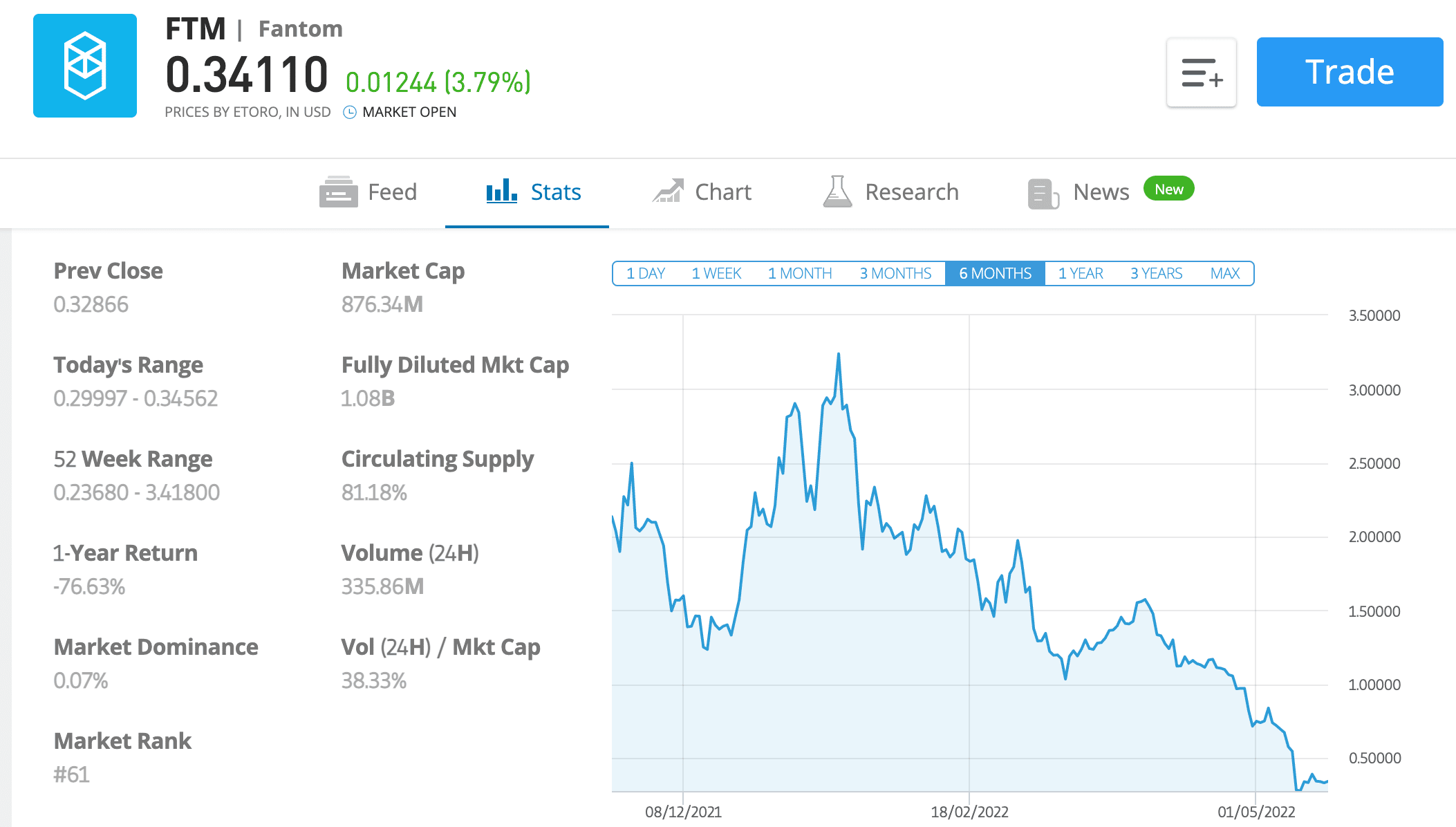Select the 1 DAY chart range
The height and width of the screenshot is (827, 1456).
pos(646,273)
